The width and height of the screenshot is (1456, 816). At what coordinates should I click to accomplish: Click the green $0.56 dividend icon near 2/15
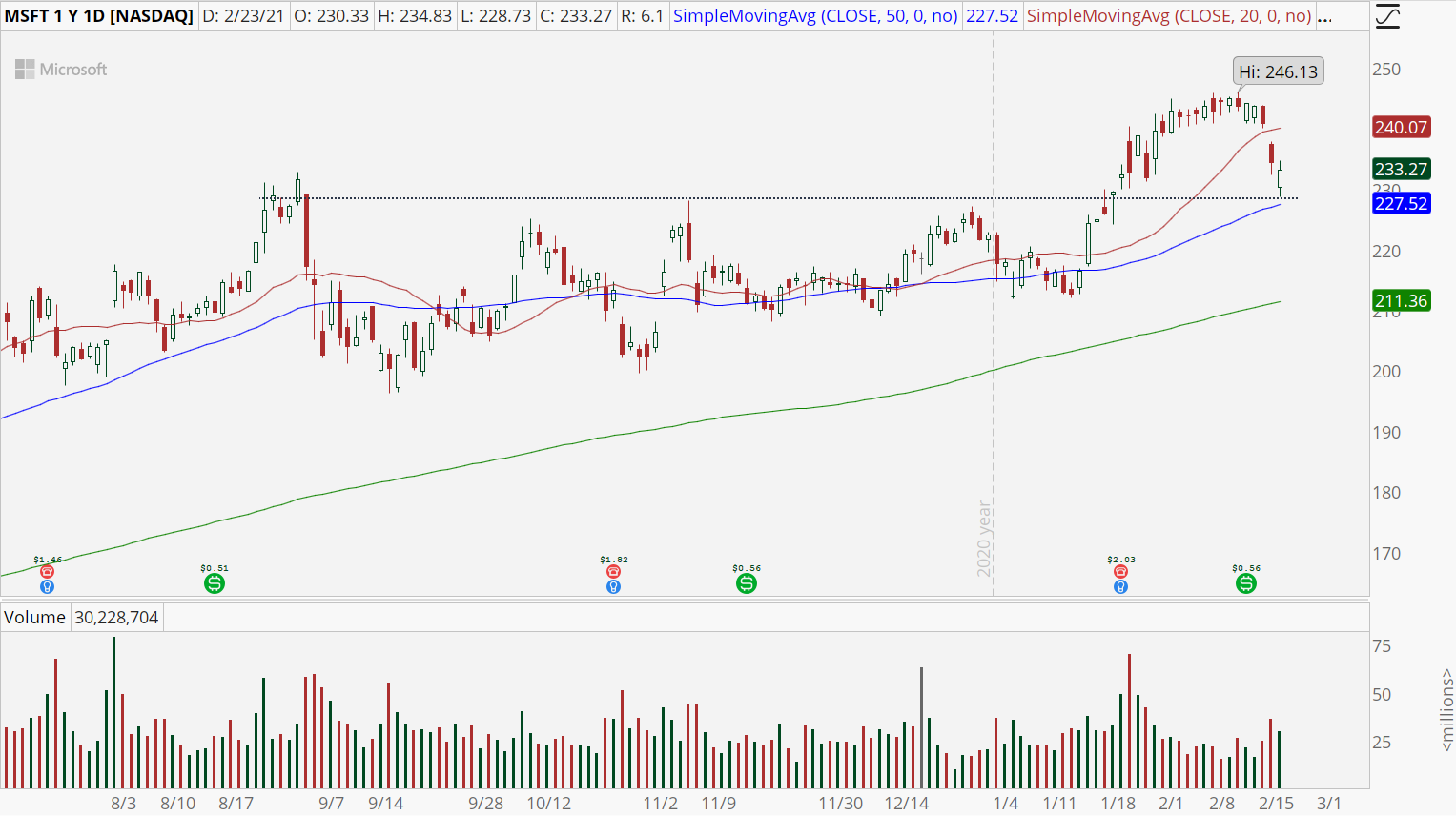(1246, 582)
